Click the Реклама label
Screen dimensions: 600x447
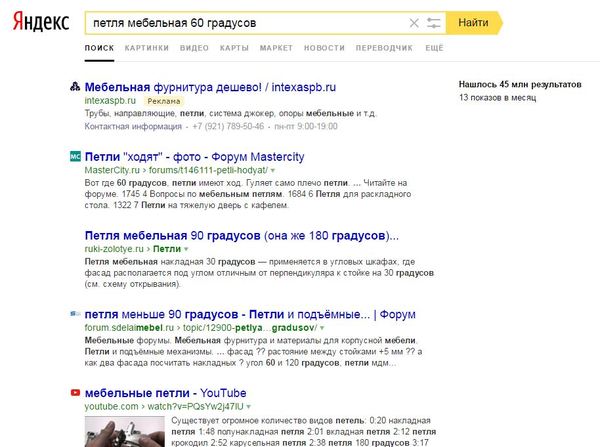point(164,101)
